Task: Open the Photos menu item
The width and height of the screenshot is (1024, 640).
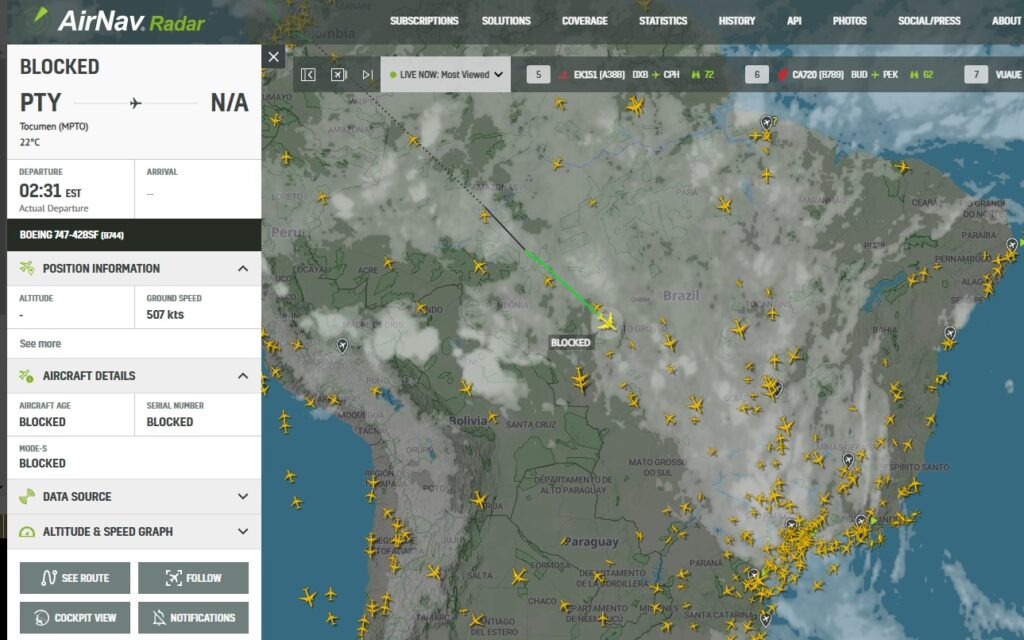Action: click(x=850, y=21)
